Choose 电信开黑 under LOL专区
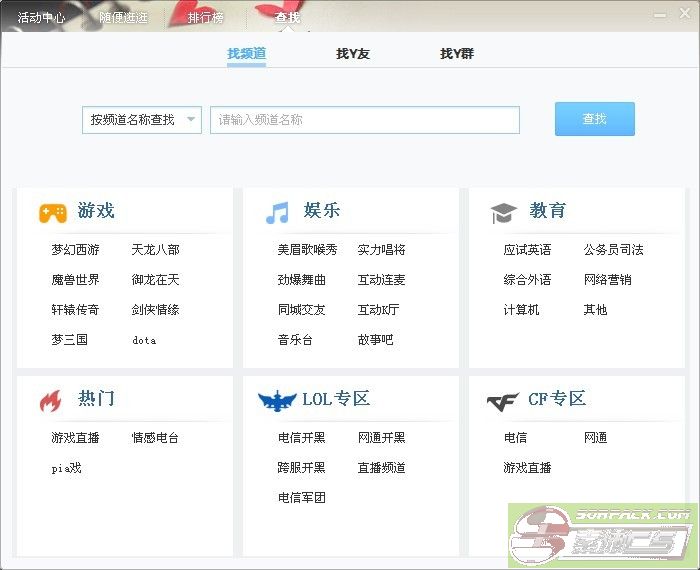This screenshot has width=700, height=570. tap(302, 438)
